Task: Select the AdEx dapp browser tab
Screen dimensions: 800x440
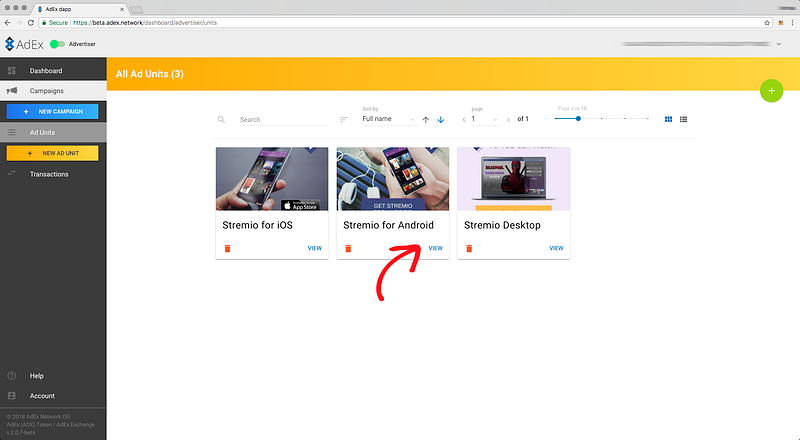Action: point(79,9)
